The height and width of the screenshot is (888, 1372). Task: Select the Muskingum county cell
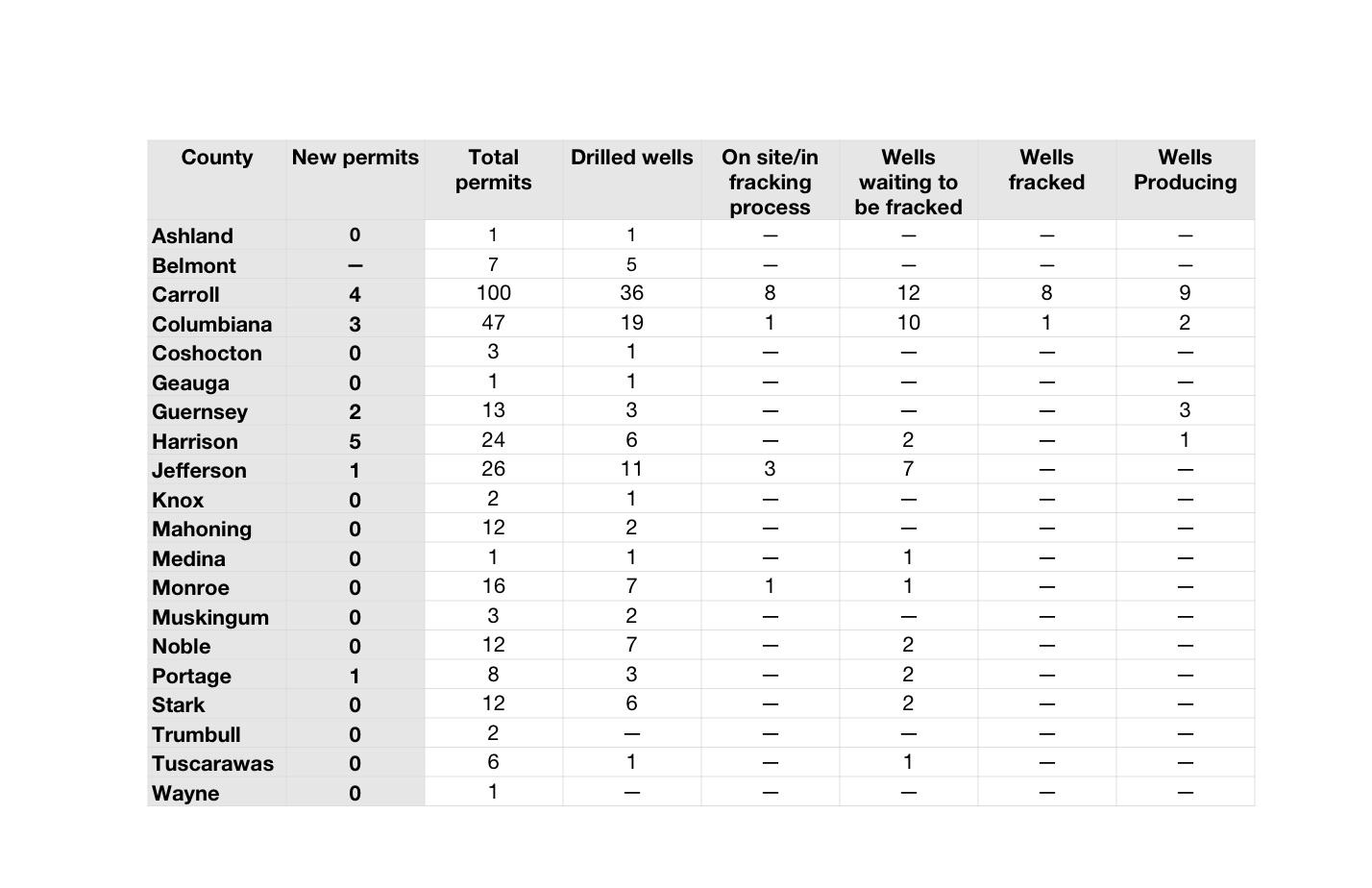click(x=209, y=618)
